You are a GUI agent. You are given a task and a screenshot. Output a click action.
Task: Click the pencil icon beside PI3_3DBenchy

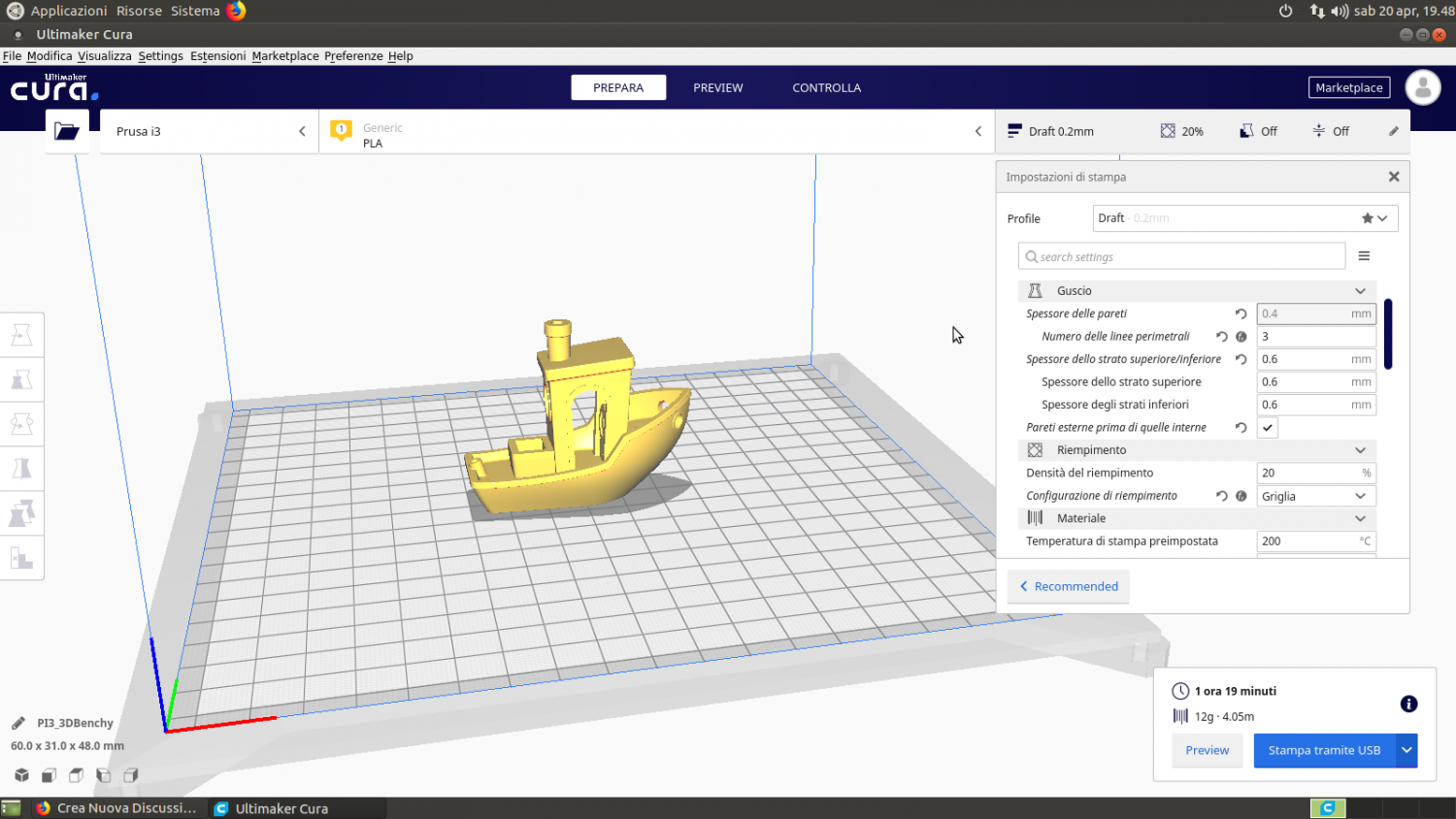click(17, 723)
